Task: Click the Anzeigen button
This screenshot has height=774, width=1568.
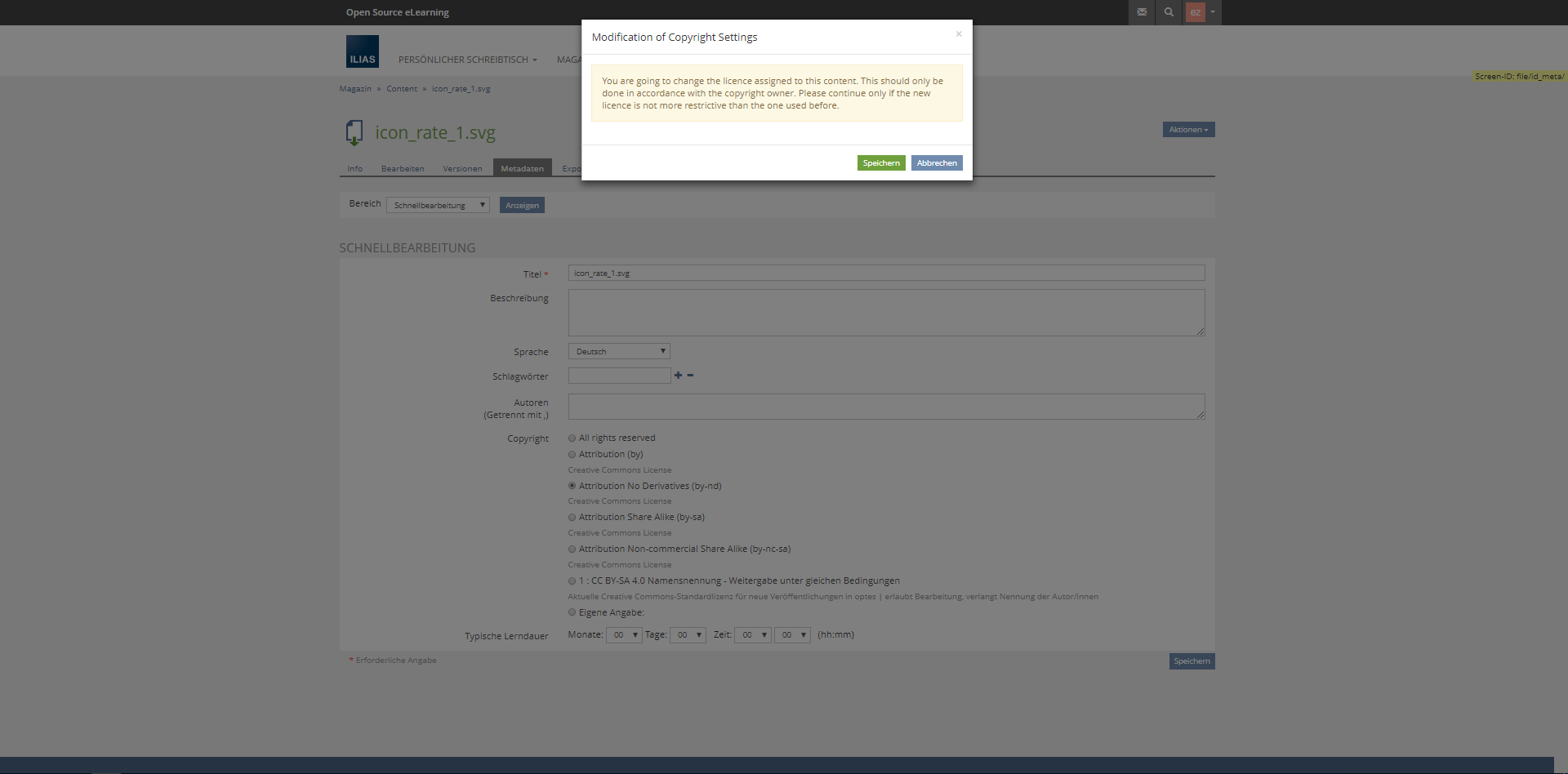Action: (x=522, y=205)
